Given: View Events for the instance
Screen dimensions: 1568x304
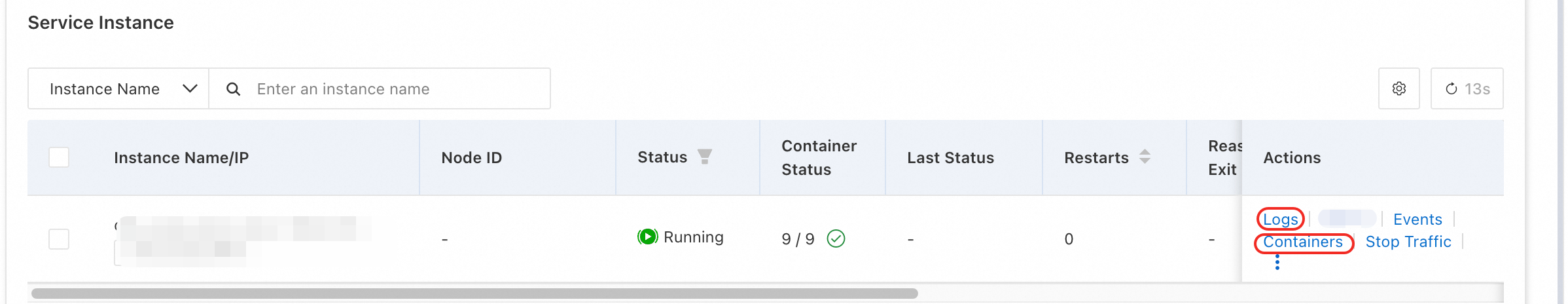Looking at the screenshot, I should (1417, 219).
